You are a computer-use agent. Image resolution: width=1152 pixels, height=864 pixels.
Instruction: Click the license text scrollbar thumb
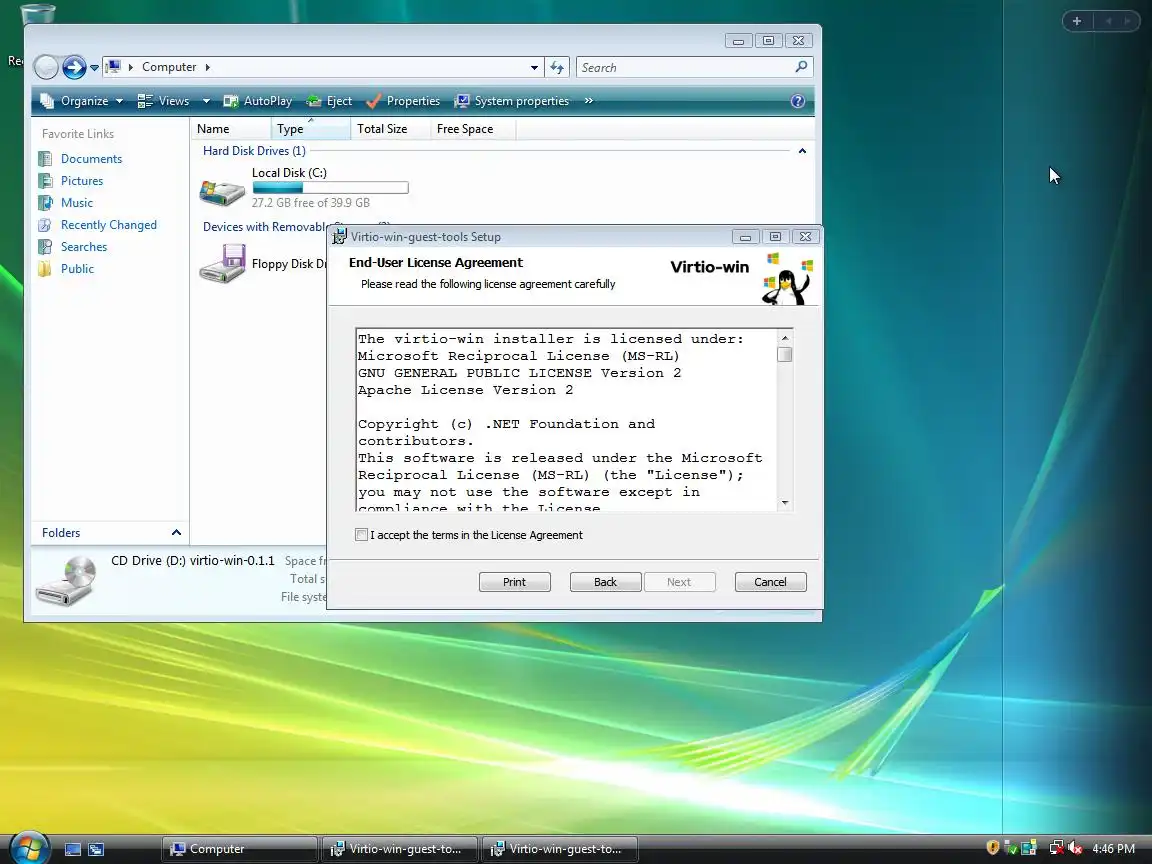tap(785, 354)
